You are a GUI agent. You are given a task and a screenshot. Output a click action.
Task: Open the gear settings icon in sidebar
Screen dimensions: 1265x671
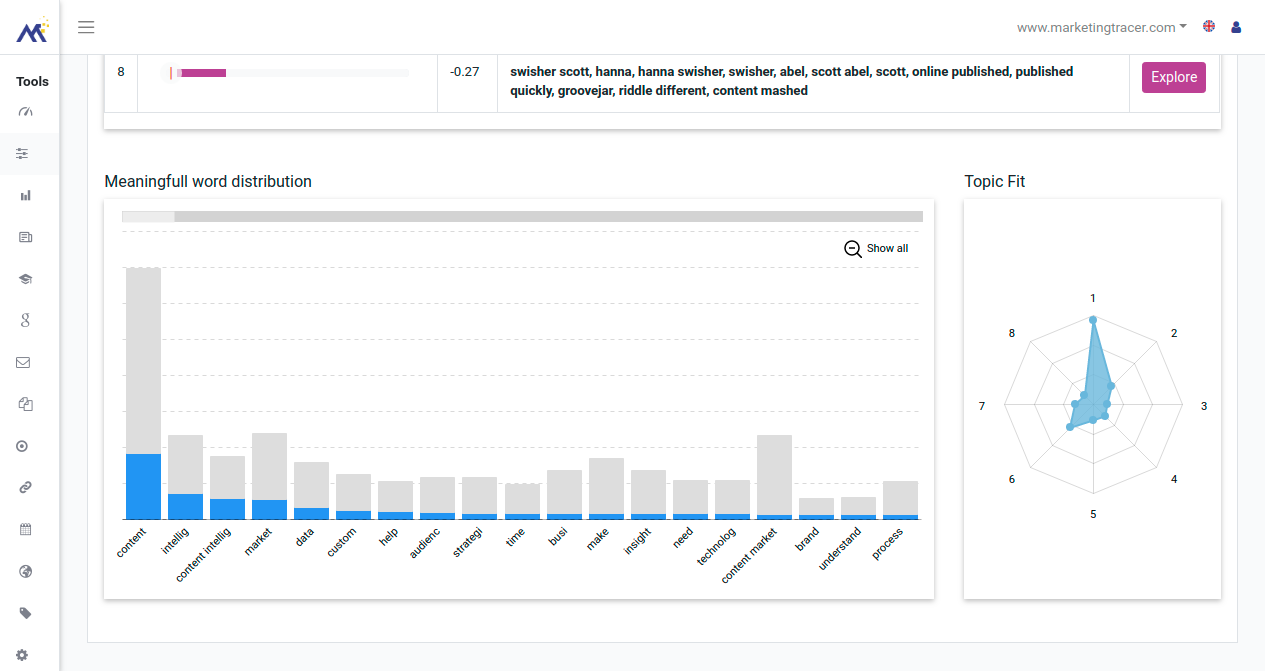pos(22,656)
